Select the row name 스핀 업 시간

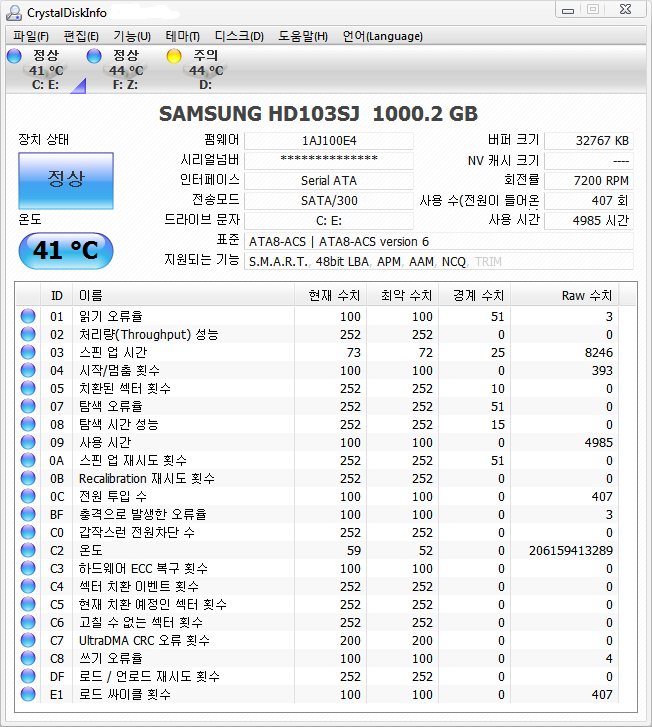tap(113, 352)
